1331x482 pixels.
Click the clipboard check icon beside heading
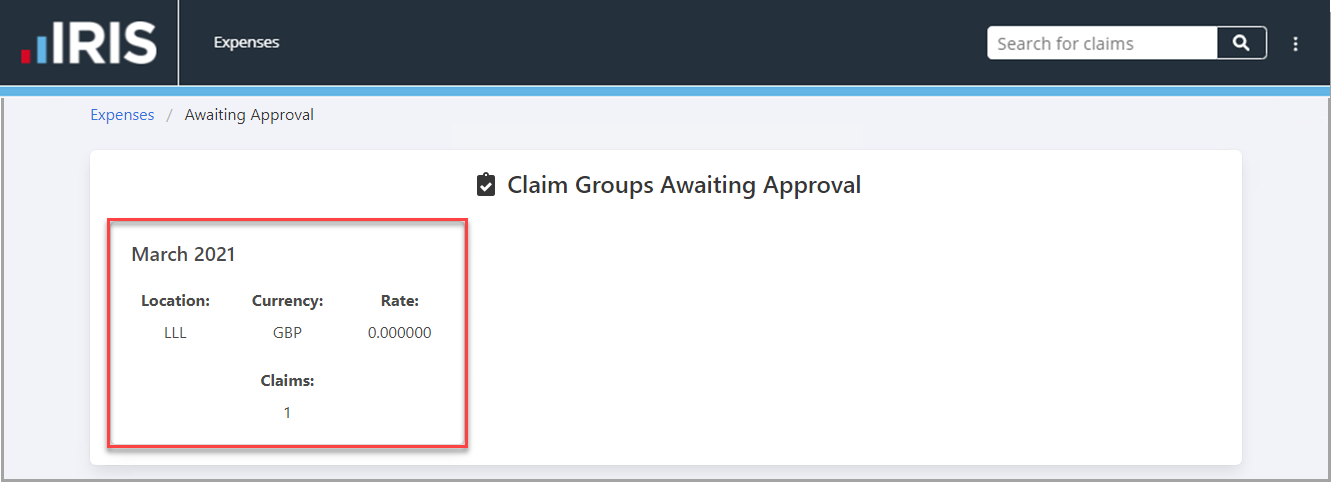coord(486,185)
